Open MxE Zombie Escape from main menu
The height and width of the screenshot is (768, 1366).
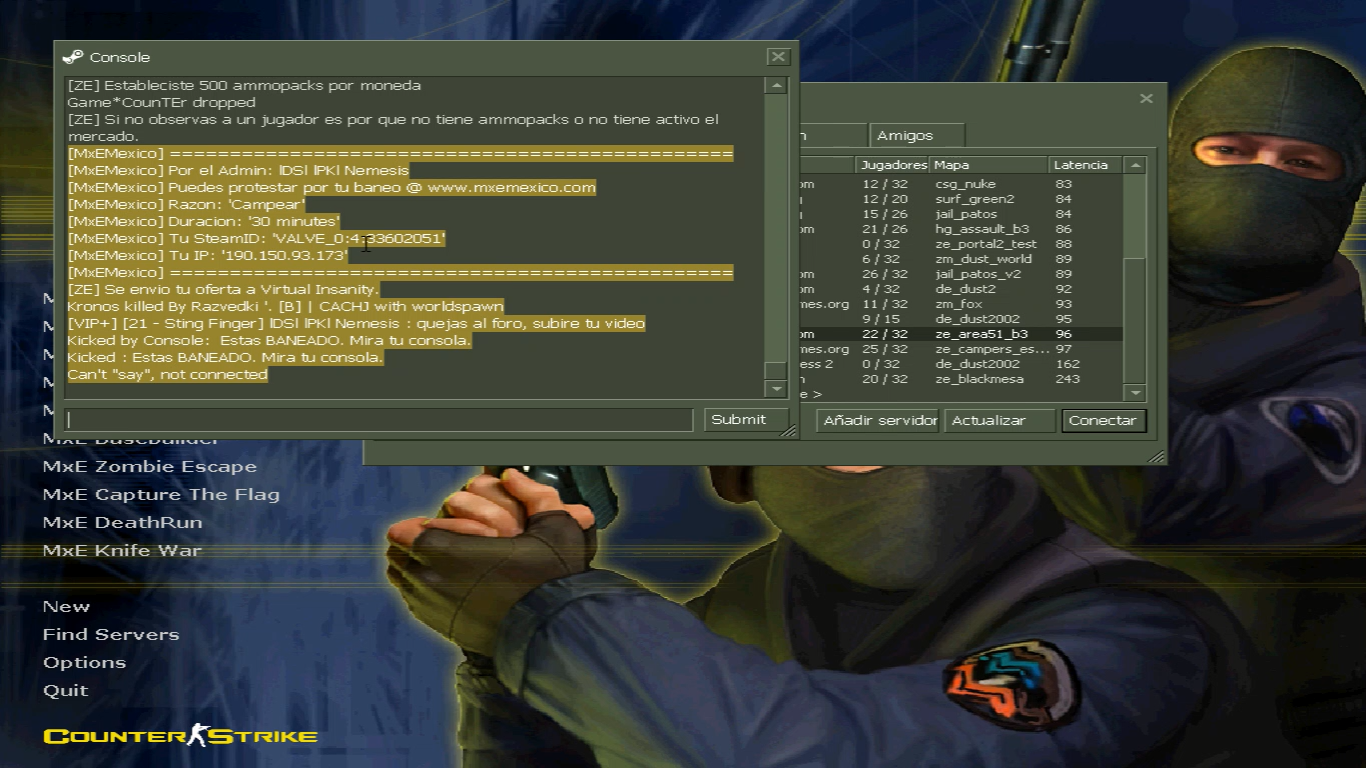click(150, 467)
